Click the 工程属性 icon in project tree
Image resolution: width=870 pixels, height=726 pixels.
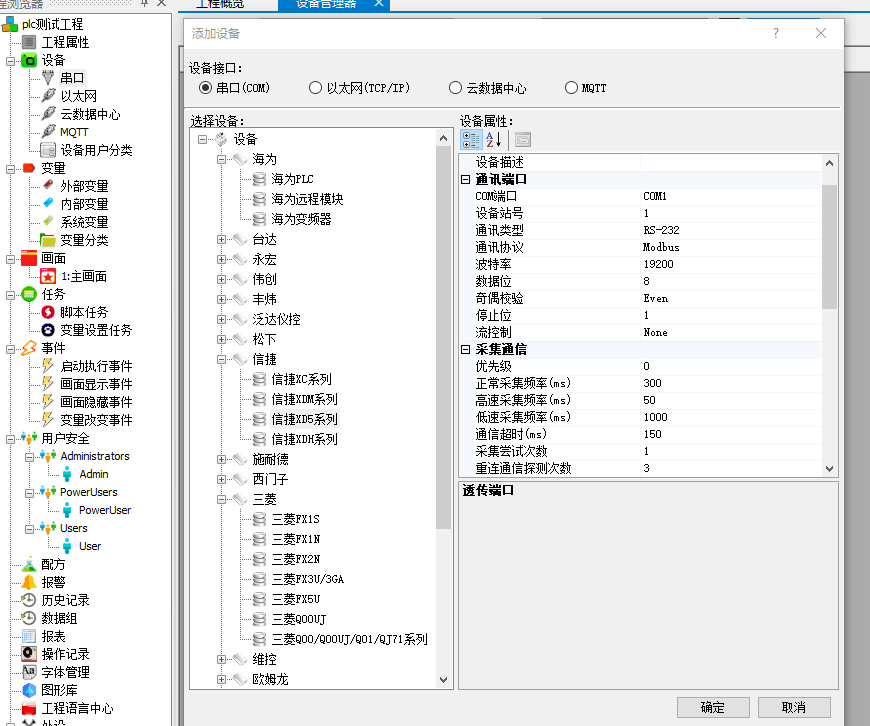click(x=29, y=42)
